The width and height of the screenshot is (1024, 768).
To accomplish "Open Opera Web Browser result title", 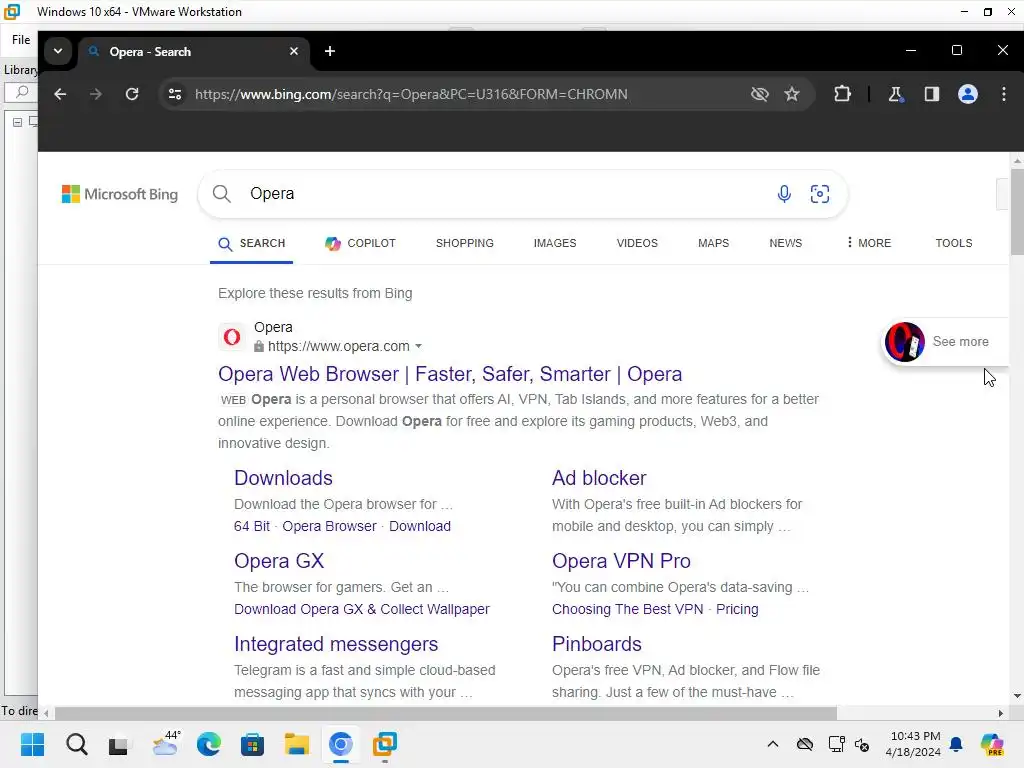I will [450, 374].
